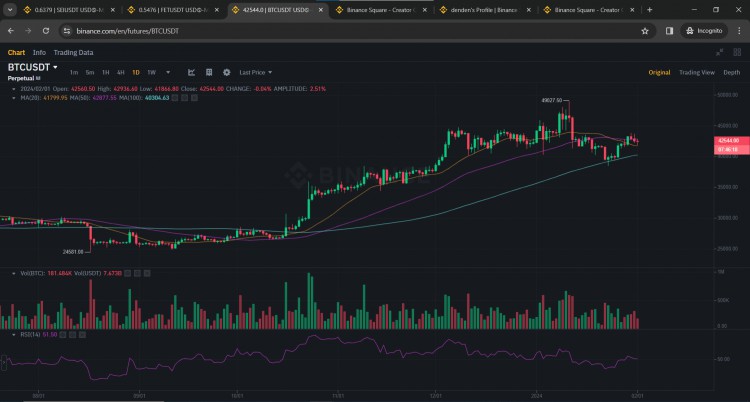Close the SEIUSDT browser tab
This screenshot has width=750, height=402.
(x=113, y=10)
